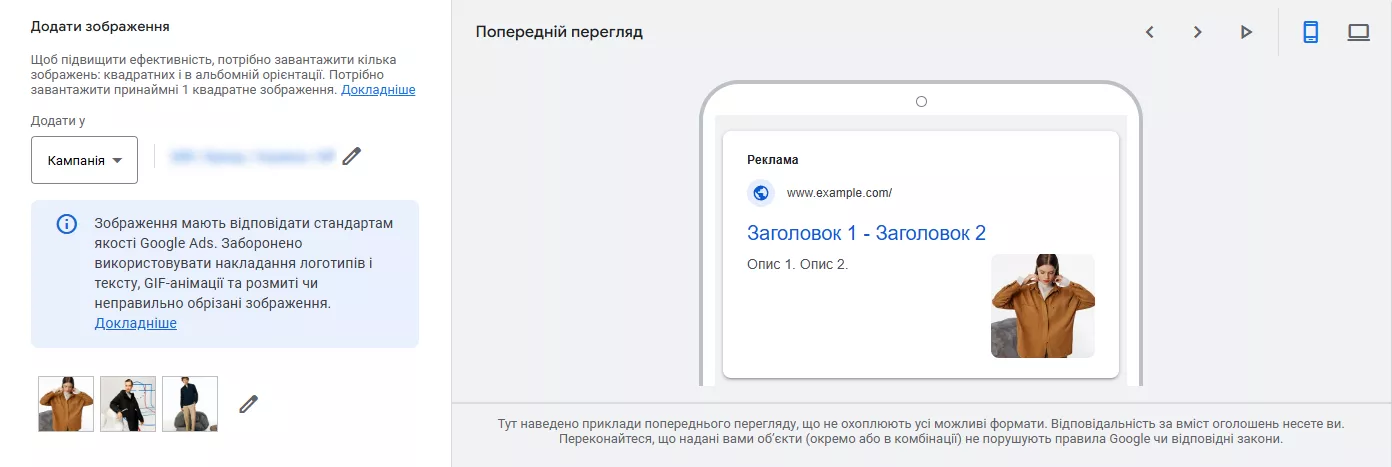
Task: Click the globe icon in the ad preview
Action: (x=761, y=193)
